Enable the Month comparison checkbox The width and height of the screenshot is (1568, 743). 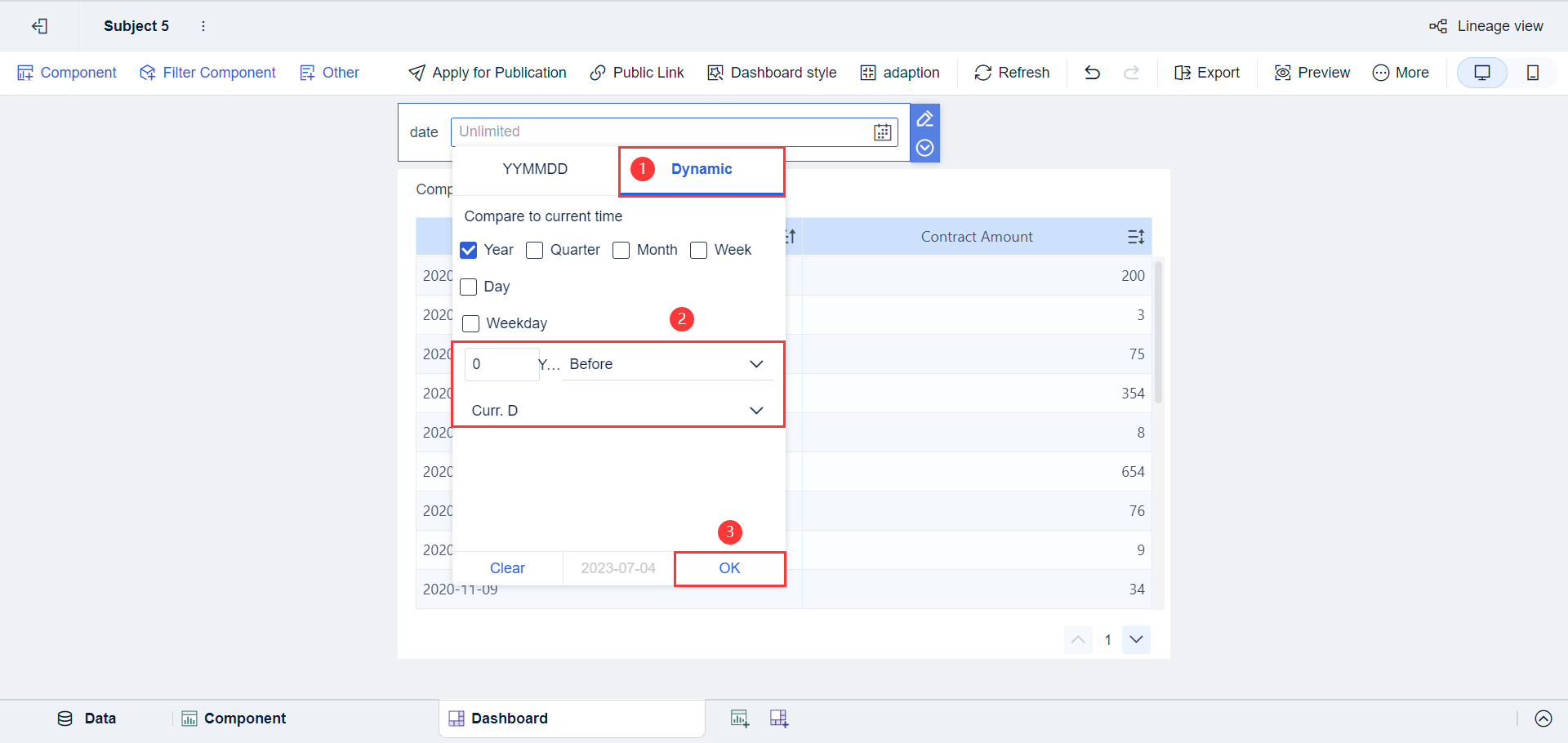pyautogui.click(x=621, y=250)
